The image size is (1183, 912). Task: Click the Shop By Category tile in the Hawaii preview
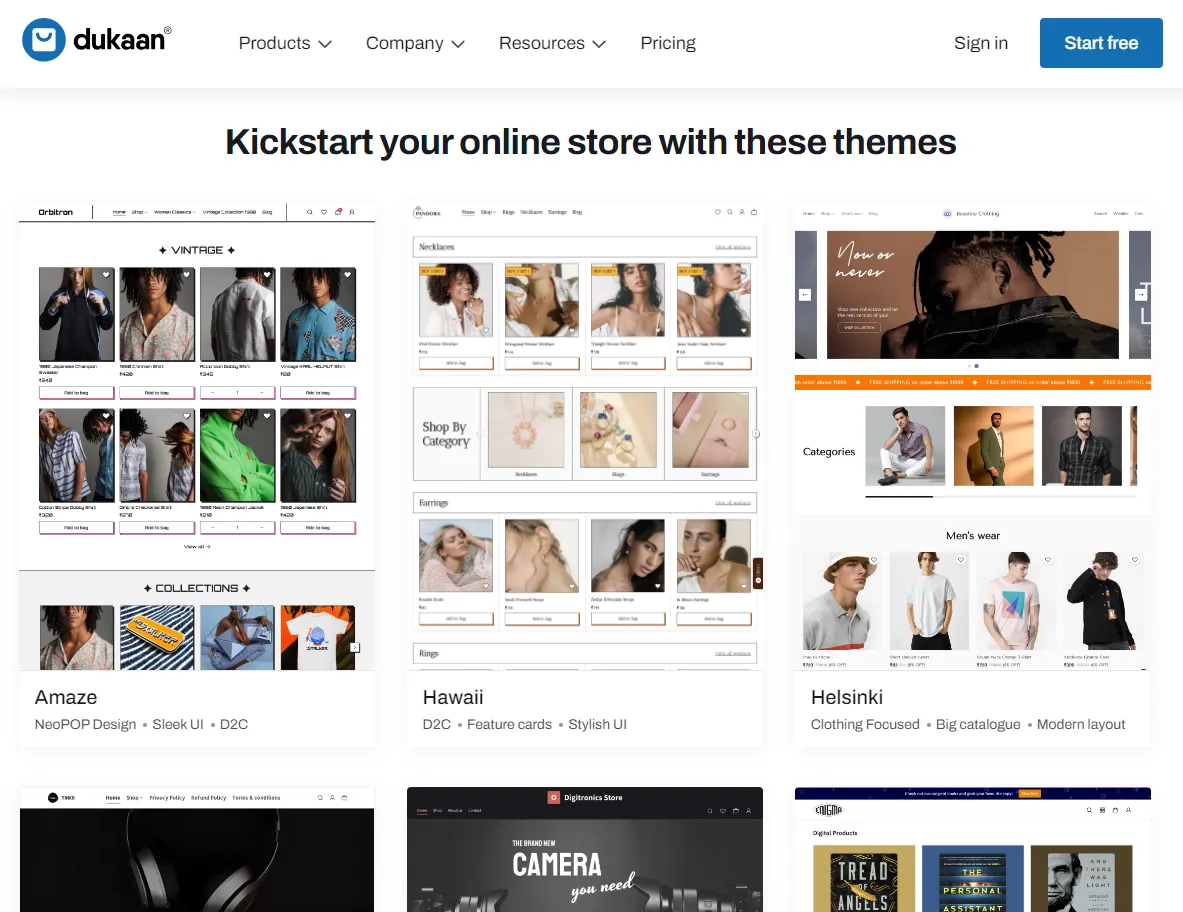446,434
